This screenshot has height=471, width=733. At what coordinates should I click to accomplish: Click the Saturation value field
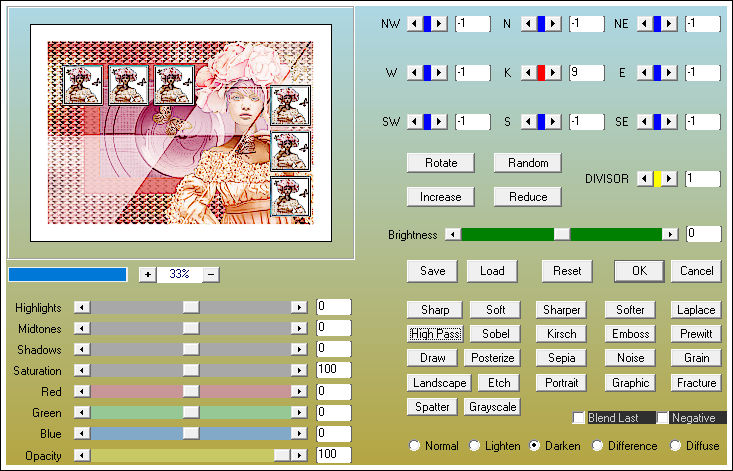[334, 370]
